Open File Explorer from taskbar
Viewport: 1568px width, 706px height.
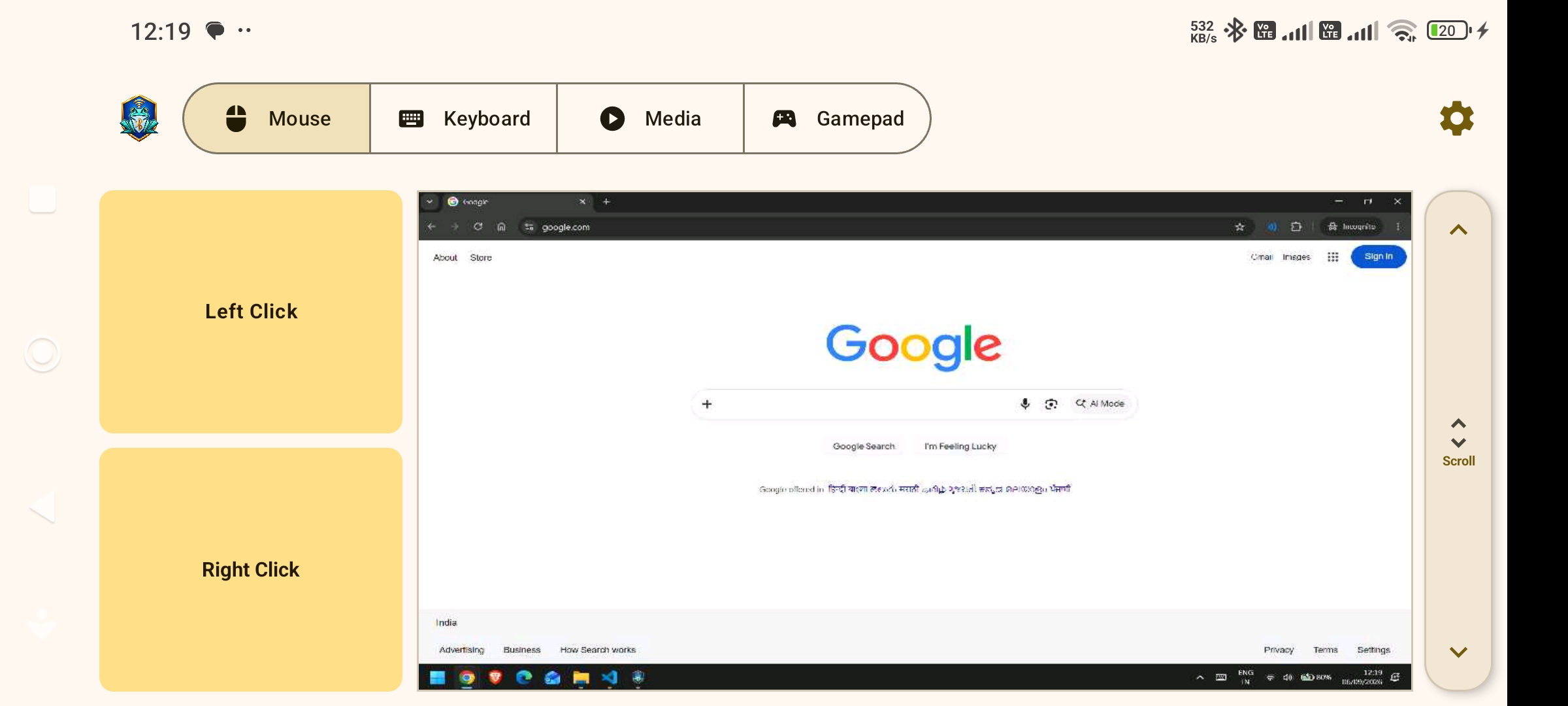click(581, 678)
